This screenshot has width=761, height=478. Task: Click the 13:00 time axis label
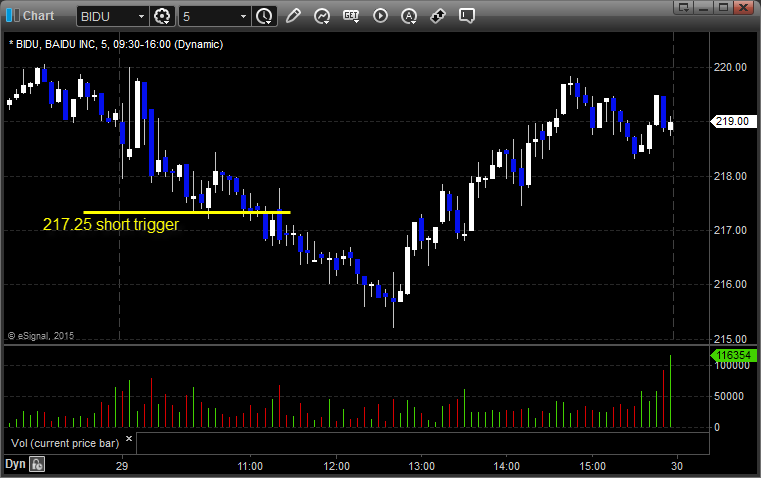pyautogui.click(x=421, y=466)
